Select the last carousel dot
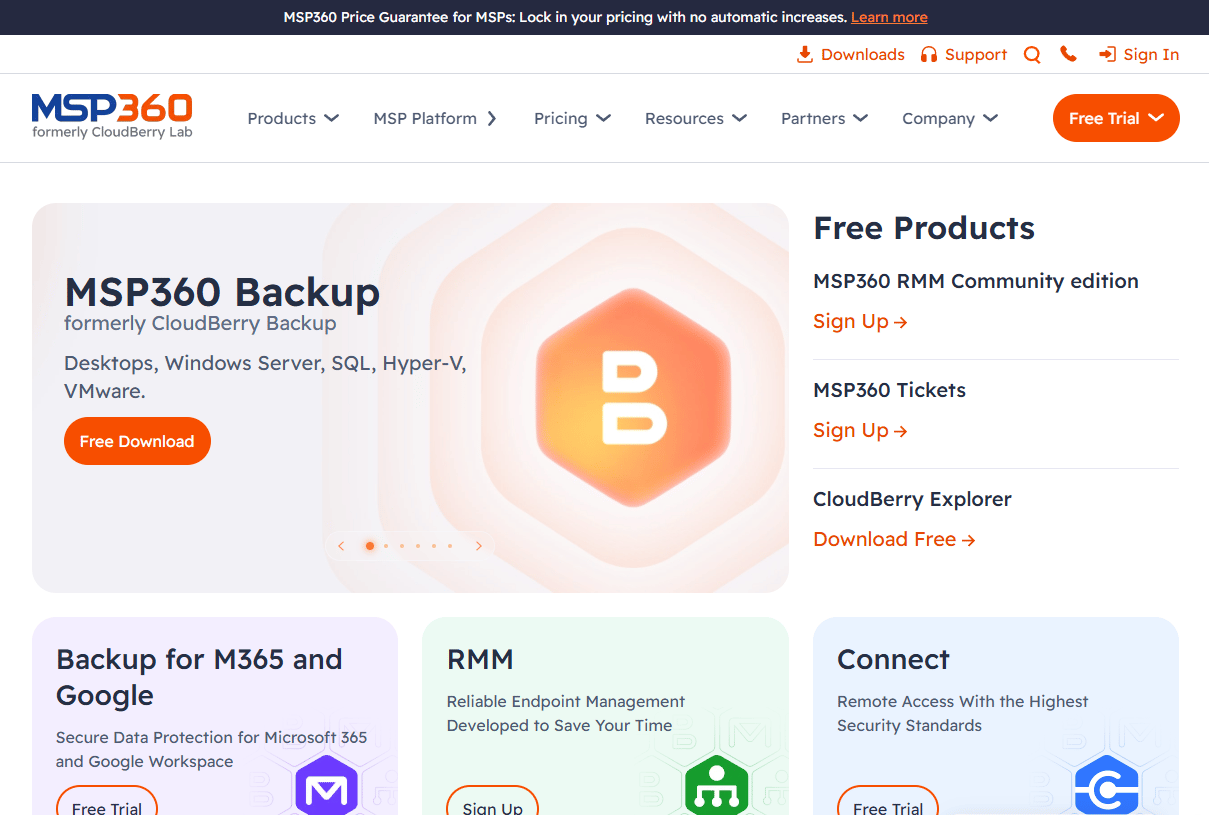The width and height of the screenshot is (1209, 815). (450, 546)
